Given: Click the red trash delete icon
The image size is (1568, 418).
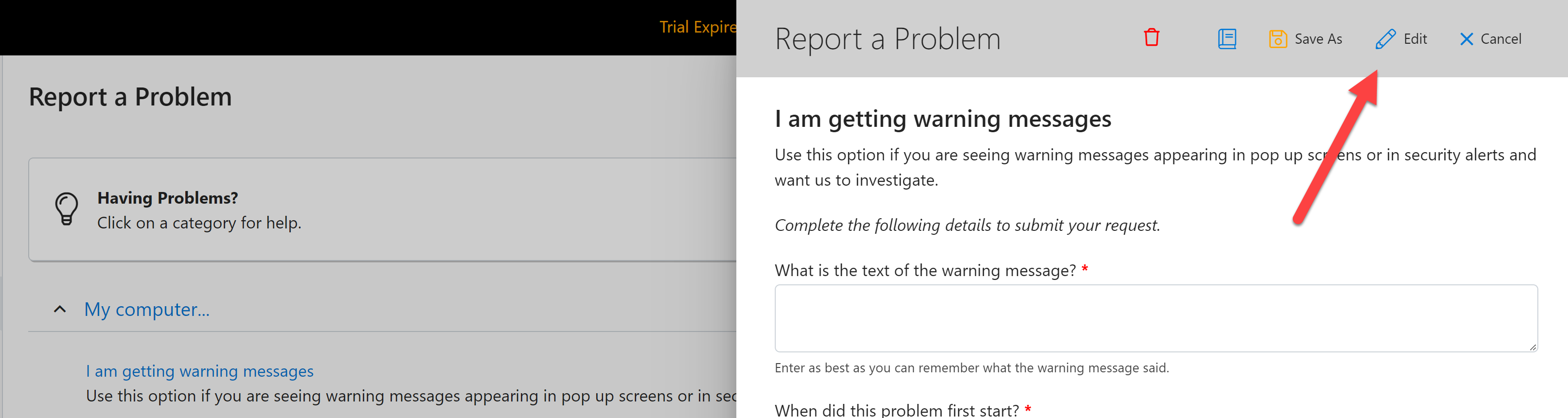Looking at the screenshot, I should point(1151,38).
